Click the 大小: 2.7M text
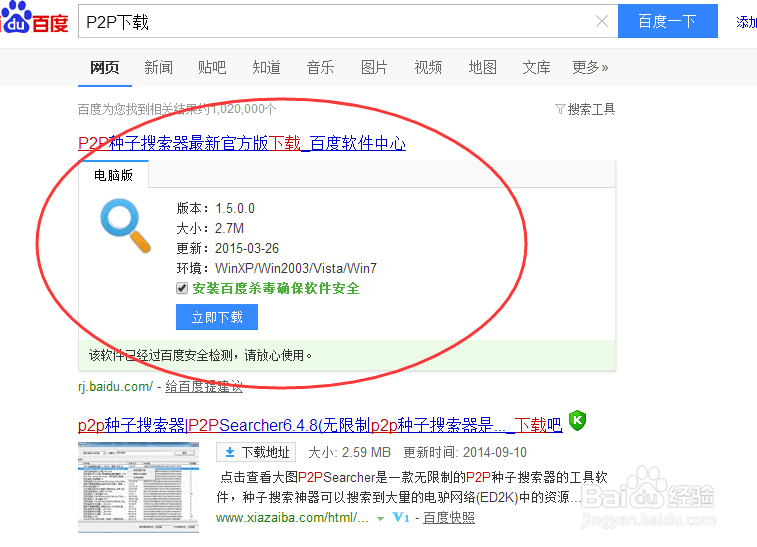Image resolution: width=757 pixels, height=547 pixels. pyautogui.click(x=210, y=228)
